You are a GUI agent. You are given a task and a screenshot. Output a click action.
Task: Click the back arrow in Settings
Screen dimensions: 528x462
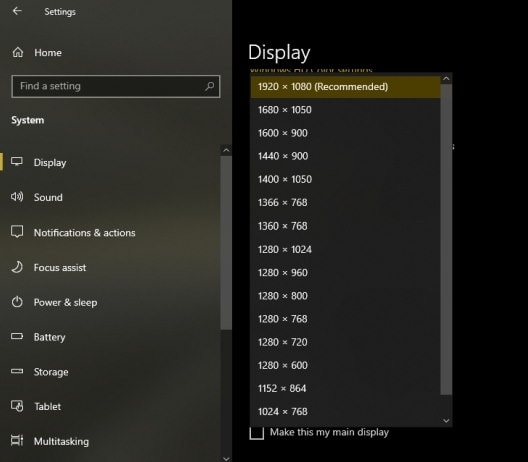(17, 11)
